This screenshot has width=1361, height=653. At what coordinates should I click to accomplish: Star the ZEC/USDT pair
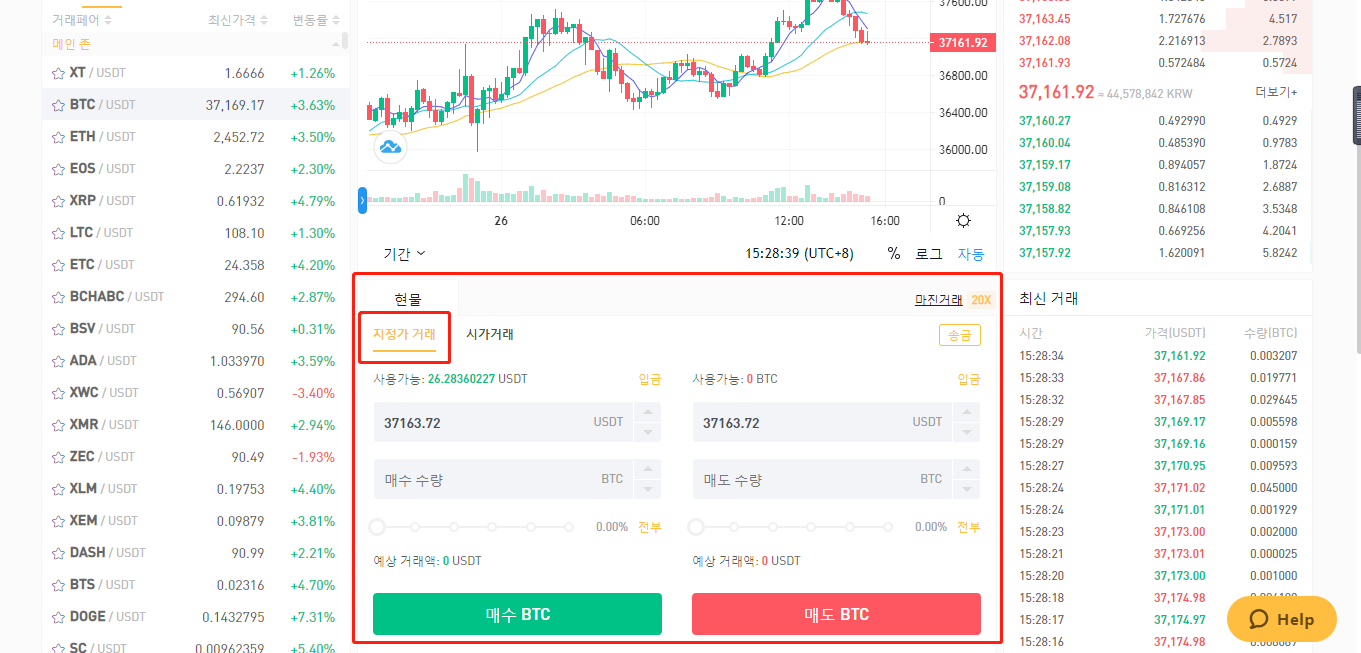(58, 457)
